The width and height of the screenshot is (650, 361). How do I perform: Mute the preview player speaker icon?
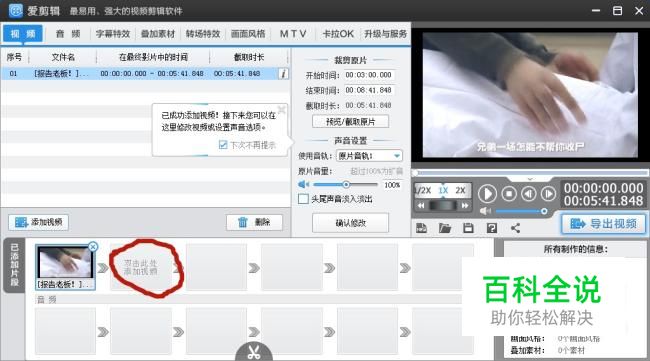click(x=485, y=211)
